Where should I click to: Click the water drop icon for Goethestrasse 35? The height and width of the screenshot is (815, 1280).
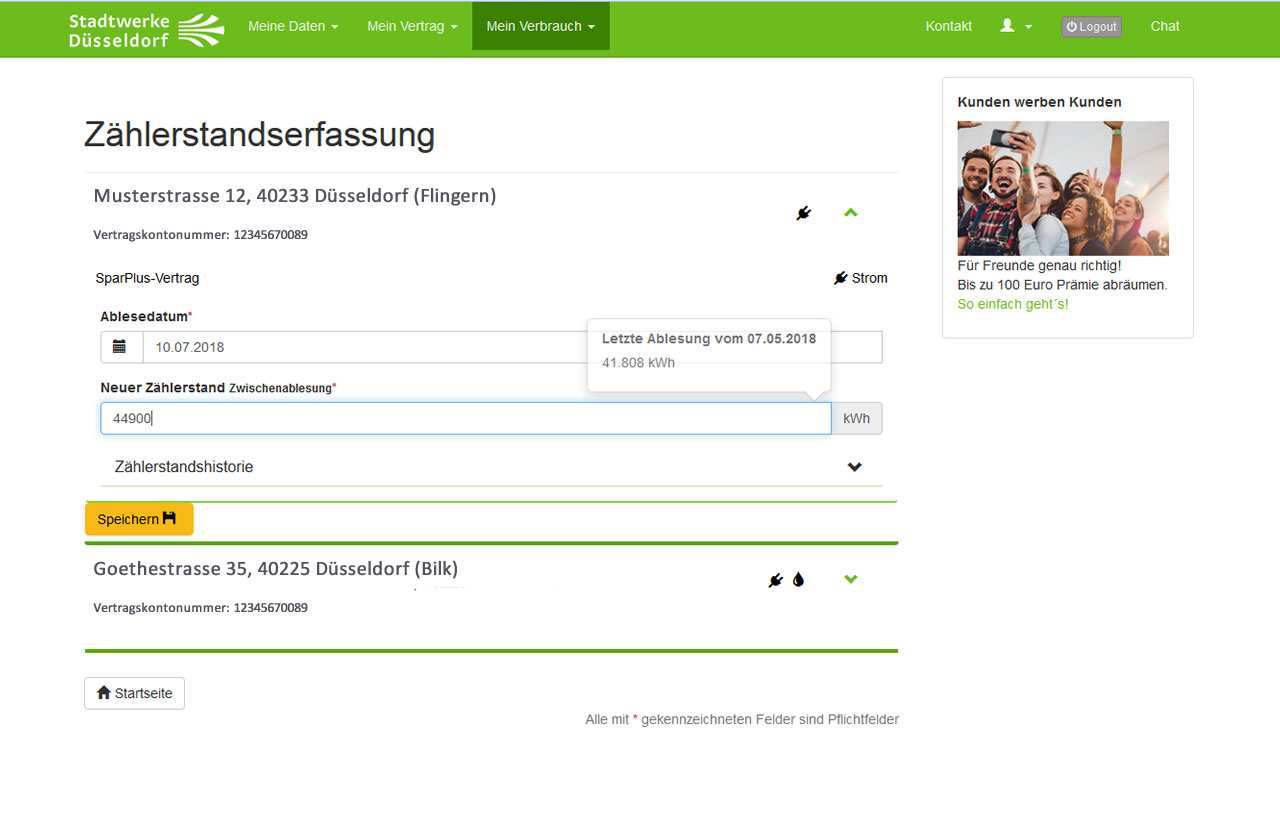798,580
